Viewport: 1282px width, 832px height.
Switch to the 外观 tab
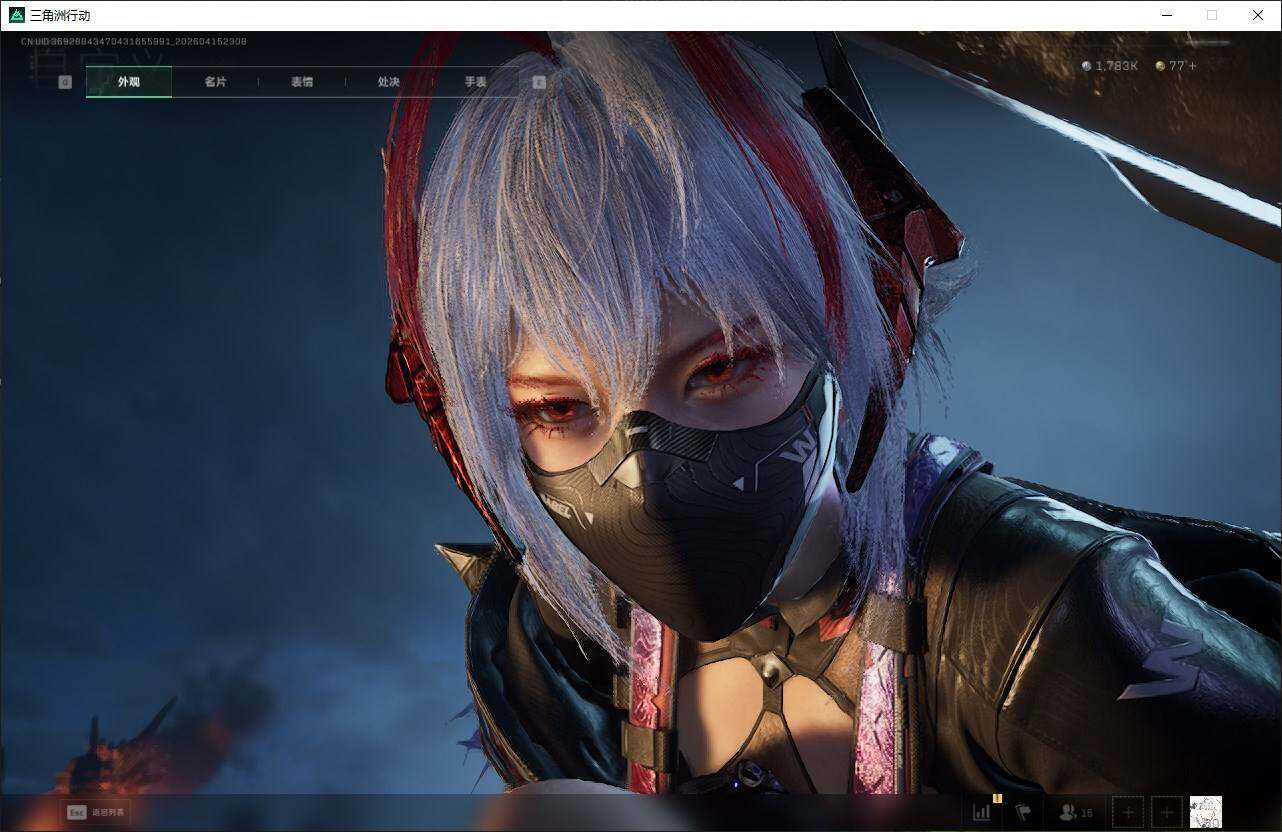(x=129, y=82)
